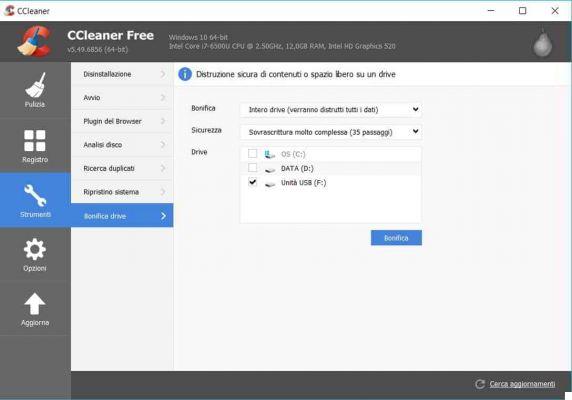Open the Aggiorna upgrade arrow section

[35, 309]
